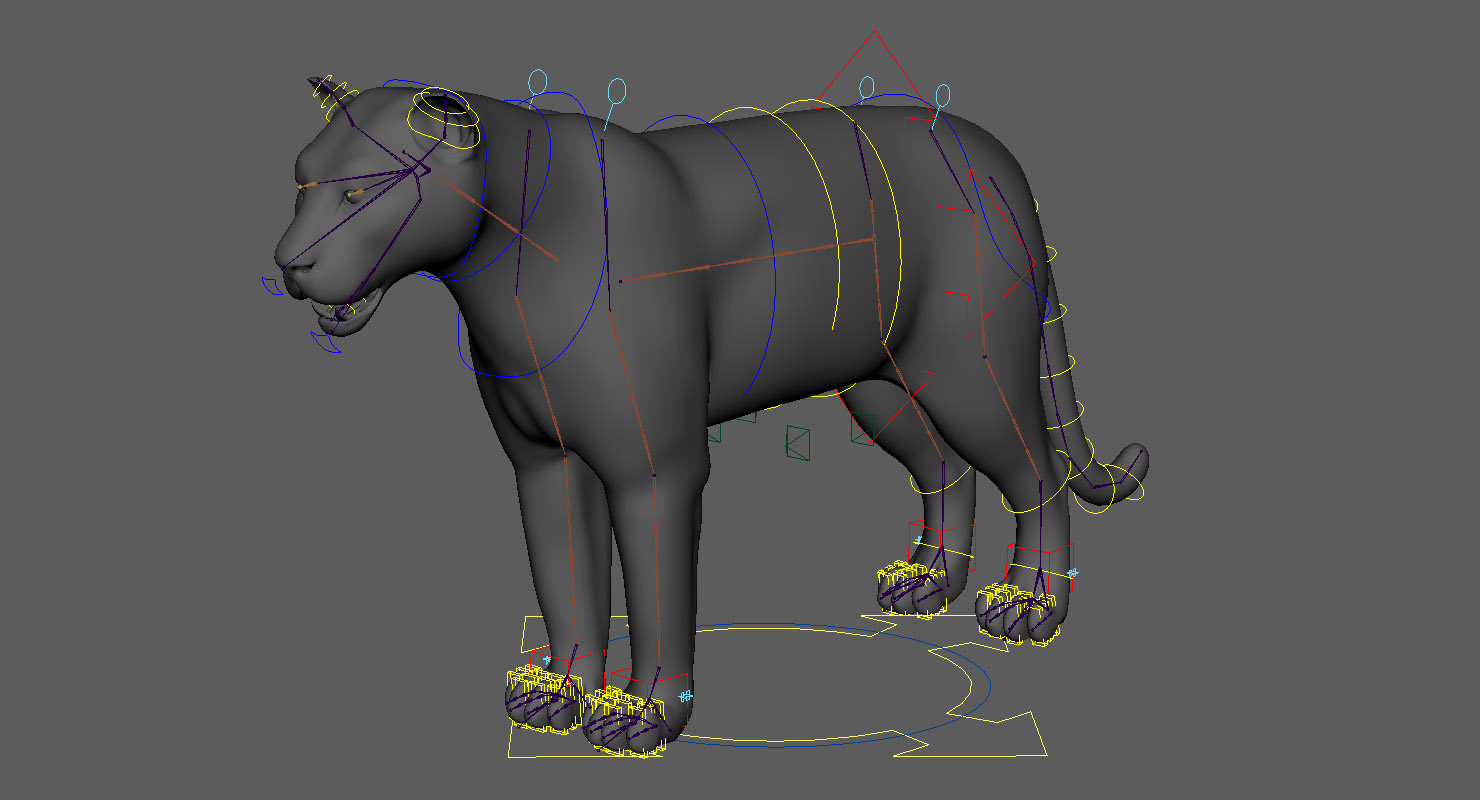
Task: Select the cyan snowflake pole-vector marker near the front-right paw
Action: (x=685, y=695)
